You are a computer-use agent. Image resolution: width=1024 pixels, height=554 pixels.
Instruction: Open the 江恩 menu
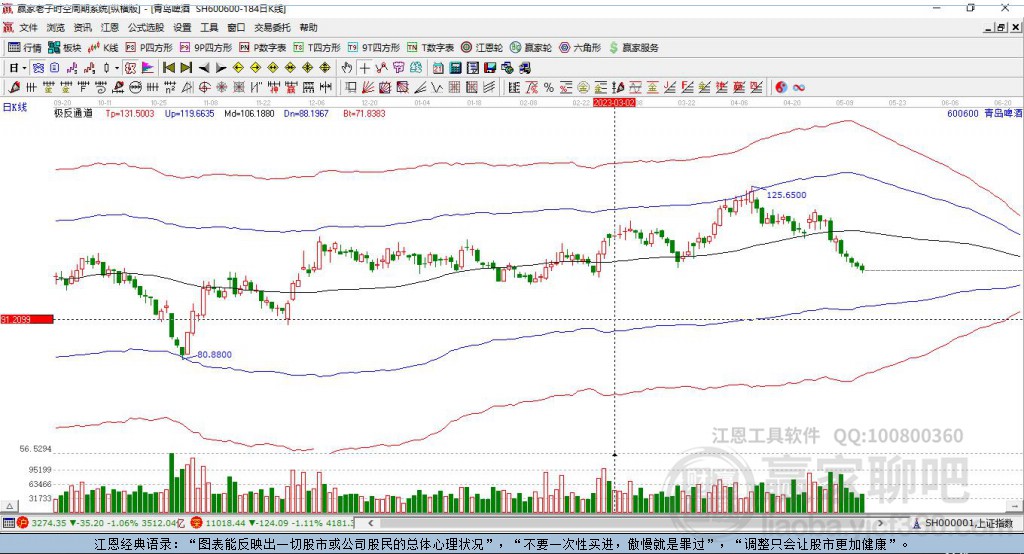point(110,27)
